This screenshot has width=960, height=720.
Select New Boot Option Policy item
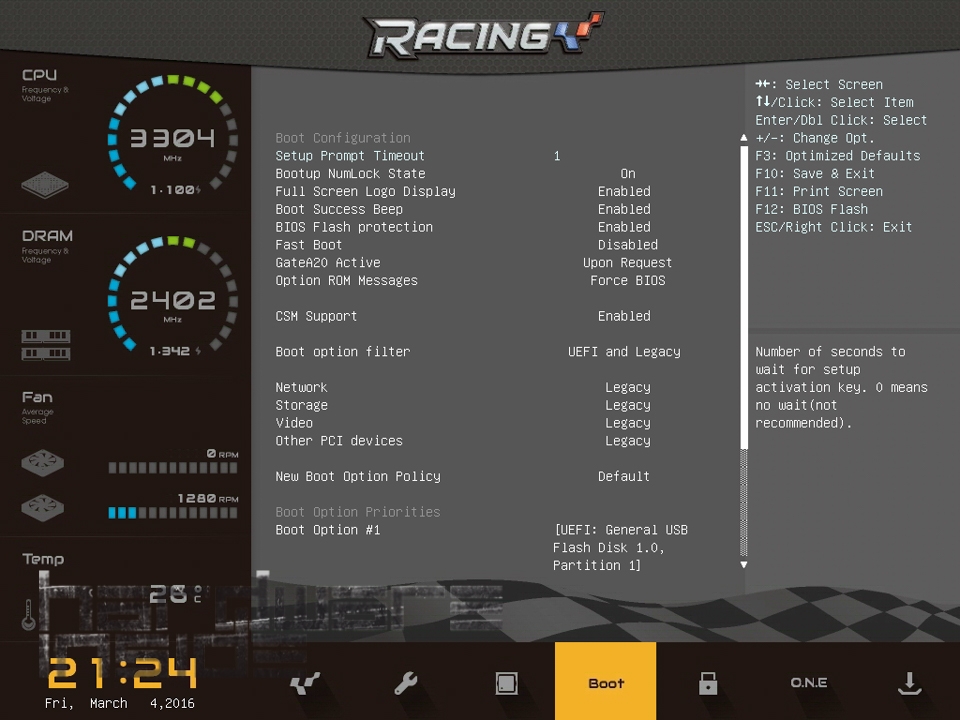click(357, 477)
